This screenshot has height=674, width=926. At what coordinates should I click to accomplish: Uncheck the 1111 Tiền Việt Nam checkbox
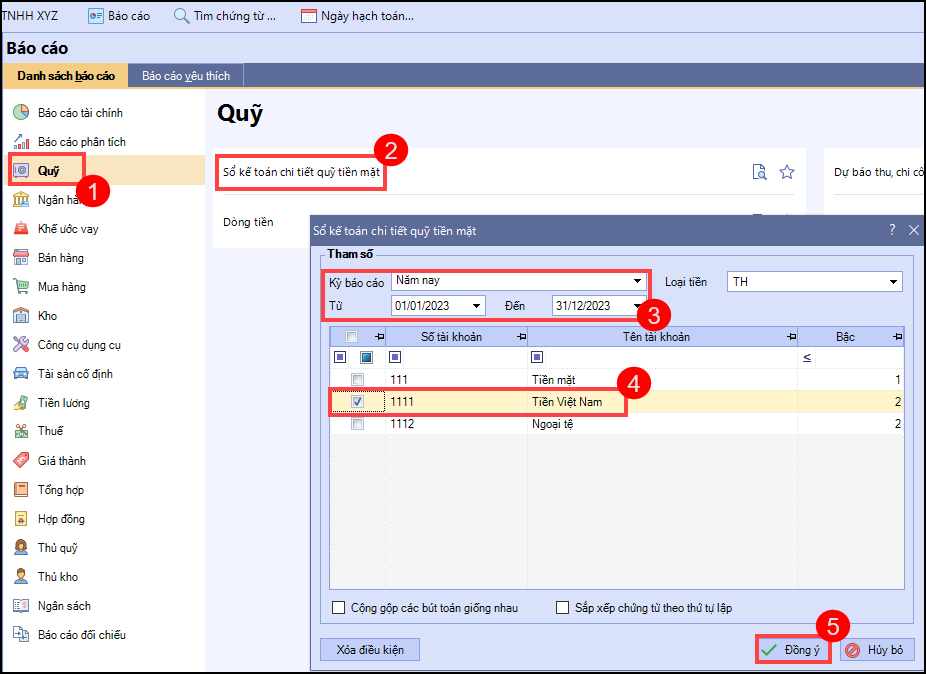(357, 402)
